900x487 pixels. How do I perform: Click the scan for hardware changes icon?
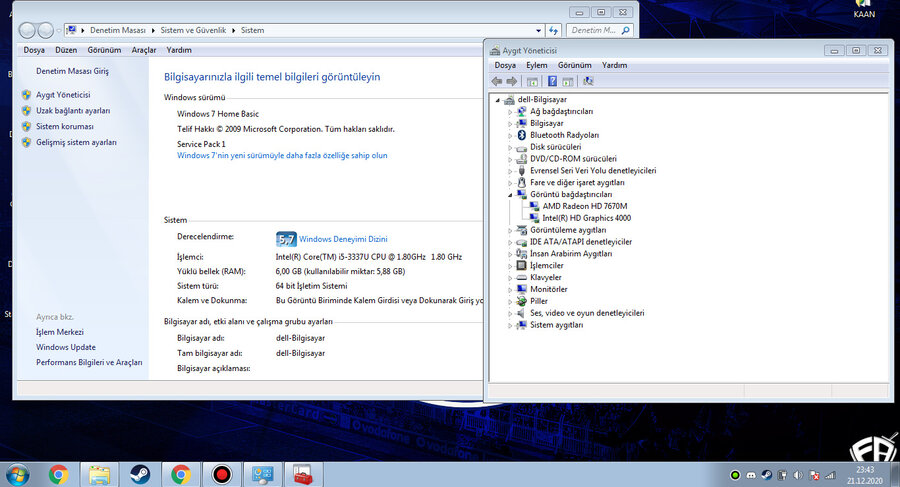click(588, 81)
